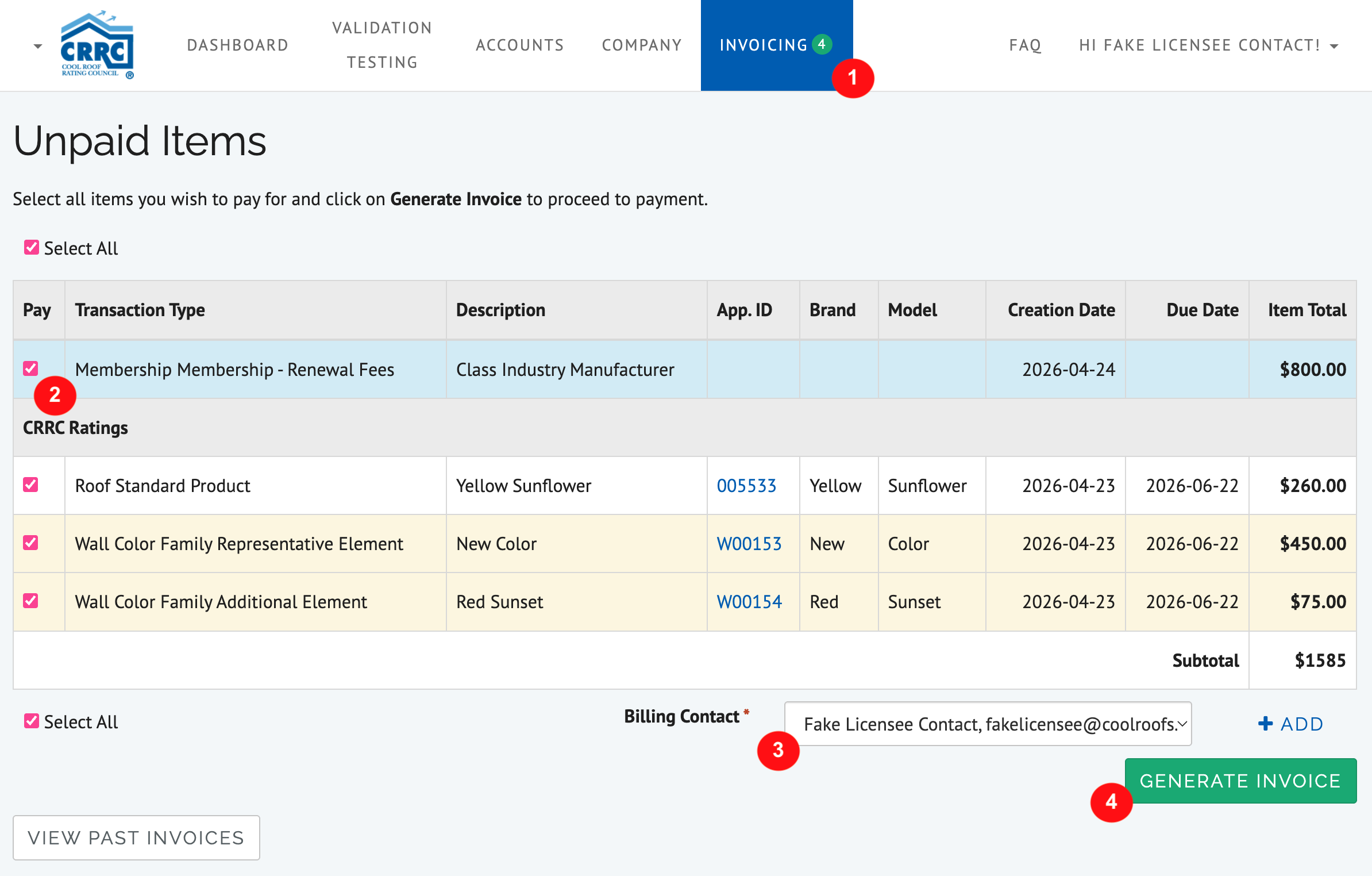Click the Membership Renewal Fees transaction type

tap(234, 370)
